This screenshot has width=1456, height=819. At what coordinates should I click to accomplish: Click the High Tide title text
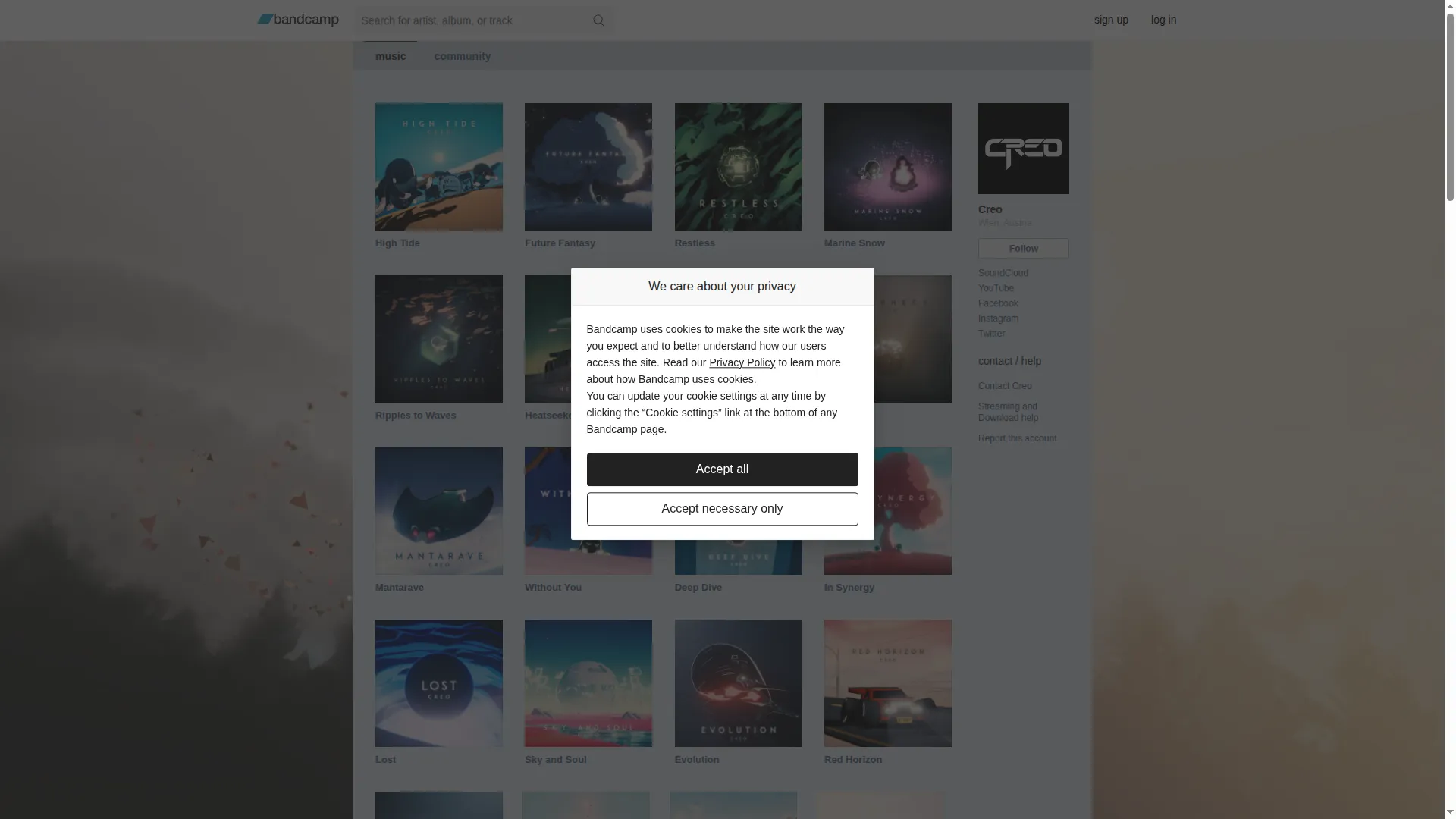pos(397,243)
